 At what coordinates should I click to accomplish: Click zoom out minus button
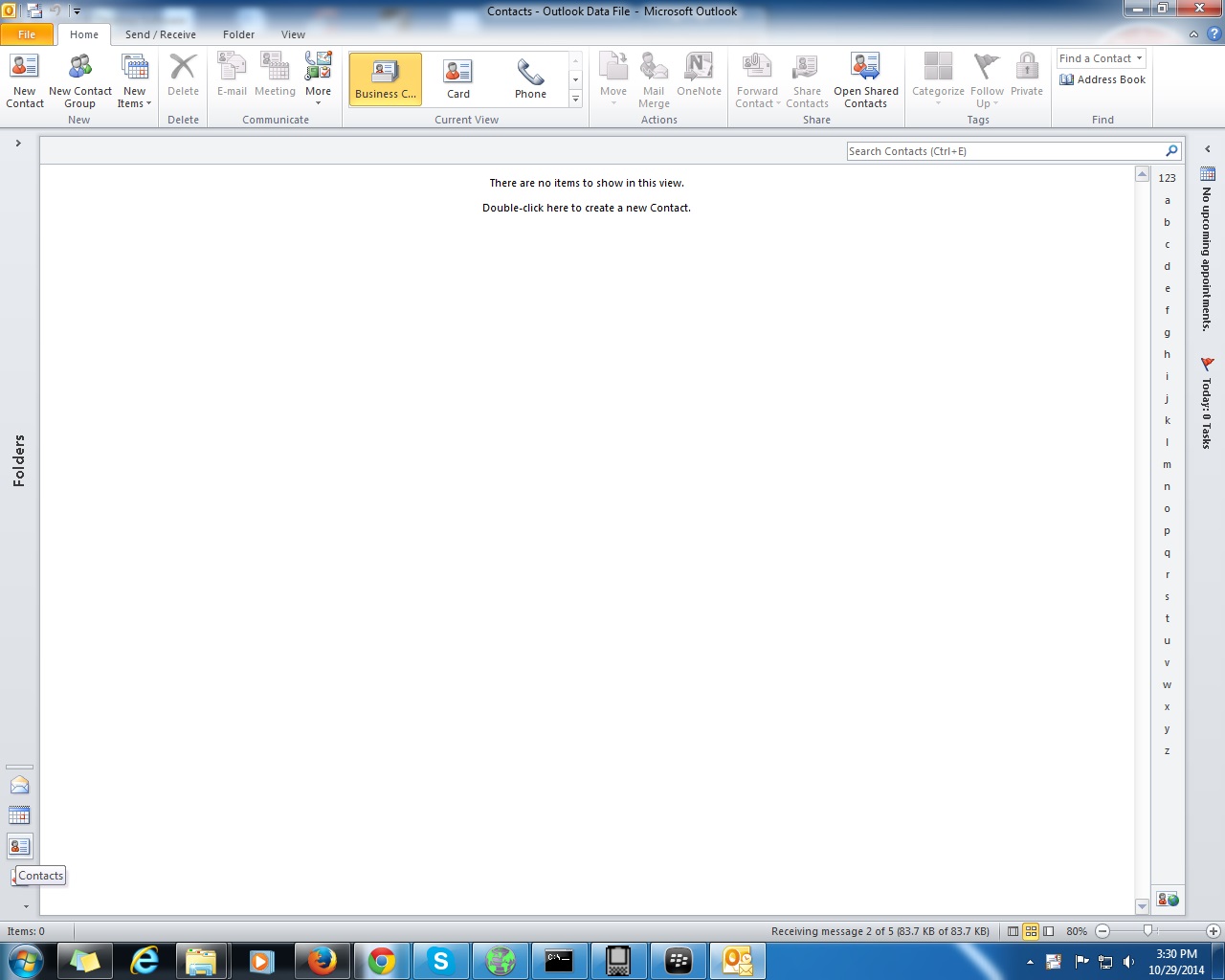point(1102,931)
